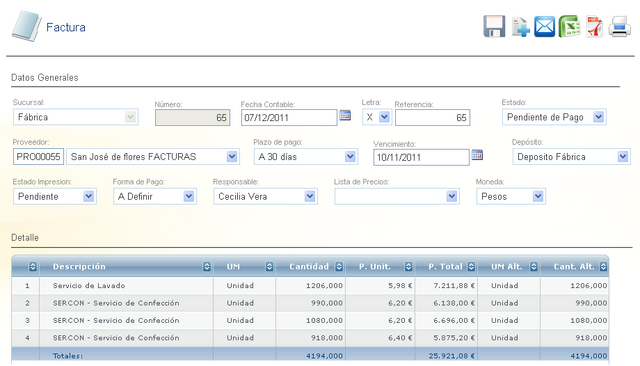Click the Datos Generales section heading

(44, 78)
